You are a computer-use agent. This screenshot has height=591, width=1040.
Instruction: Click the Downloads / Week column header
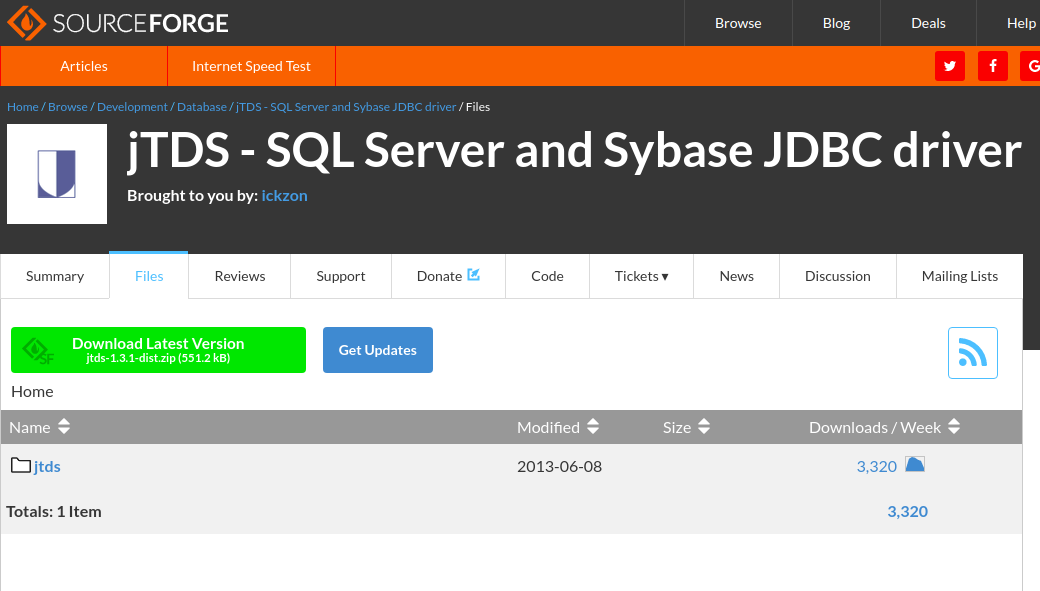tap(875, 427)
